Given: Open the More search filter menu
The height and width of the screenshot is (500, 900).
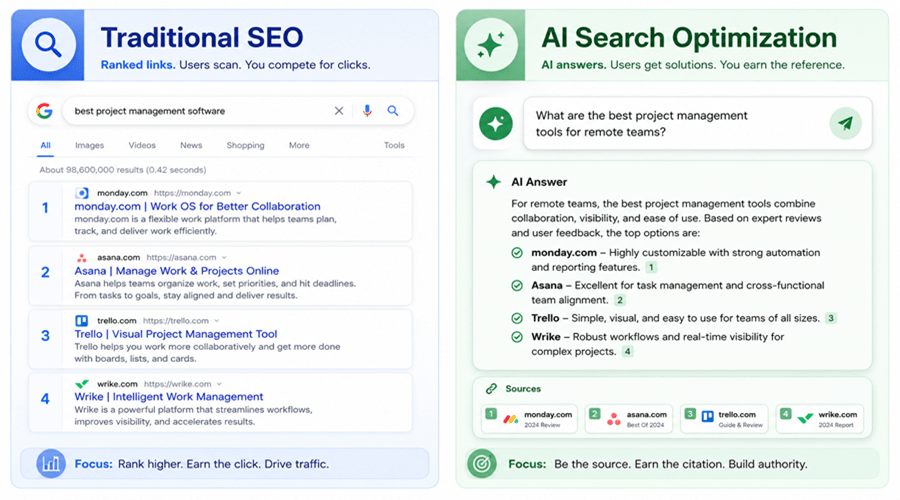Looking at the screenshot, I should pos(299,145).
